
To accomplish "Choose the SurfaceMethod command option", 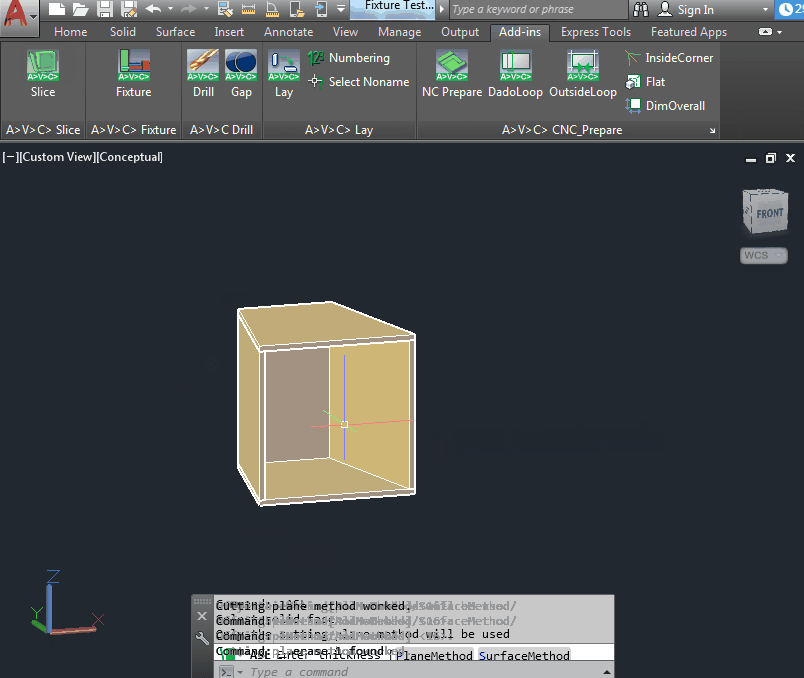I will coord(524,655).
